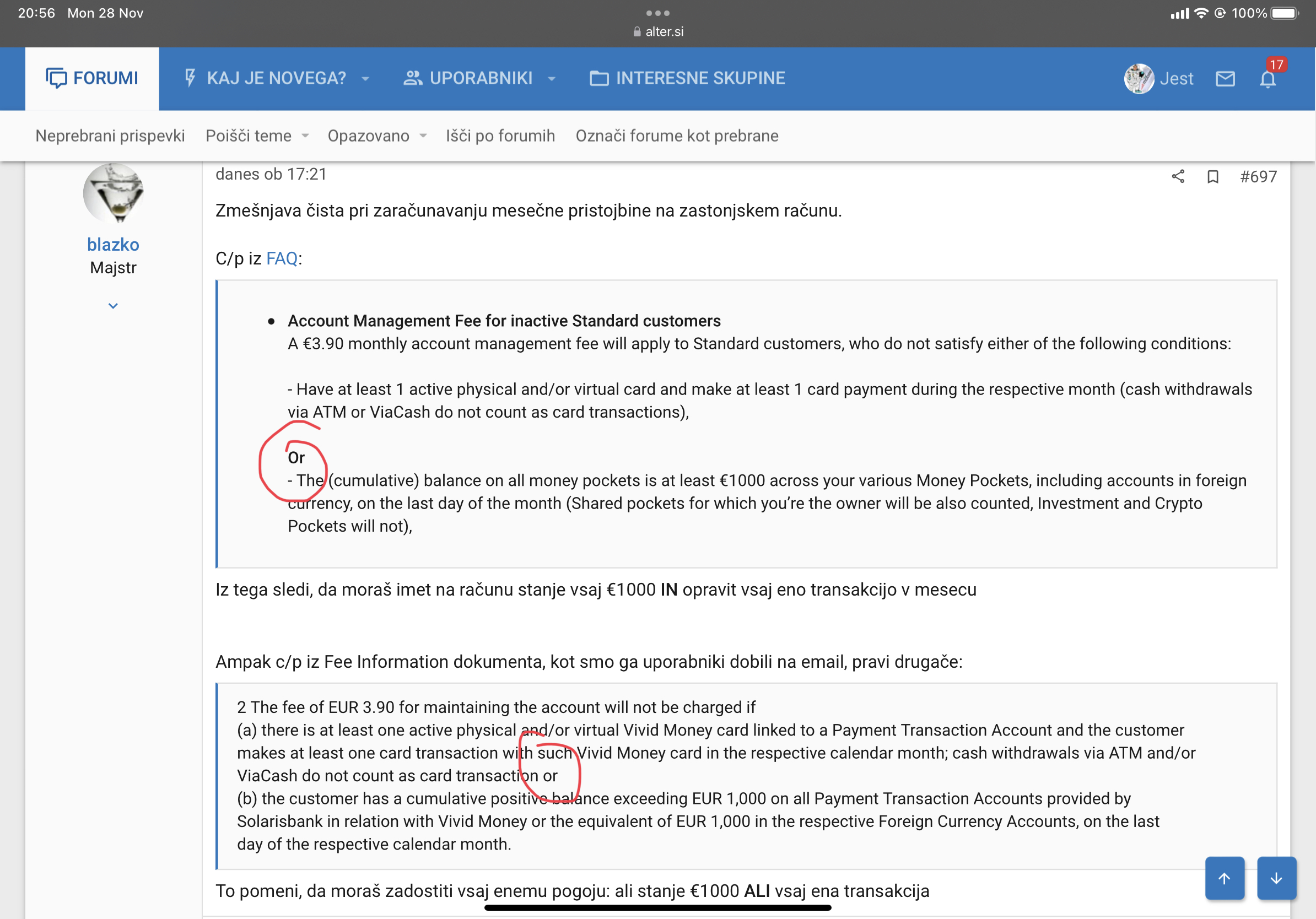
Task: Click the bold 'IN' word in post
Action: [668, 590]
